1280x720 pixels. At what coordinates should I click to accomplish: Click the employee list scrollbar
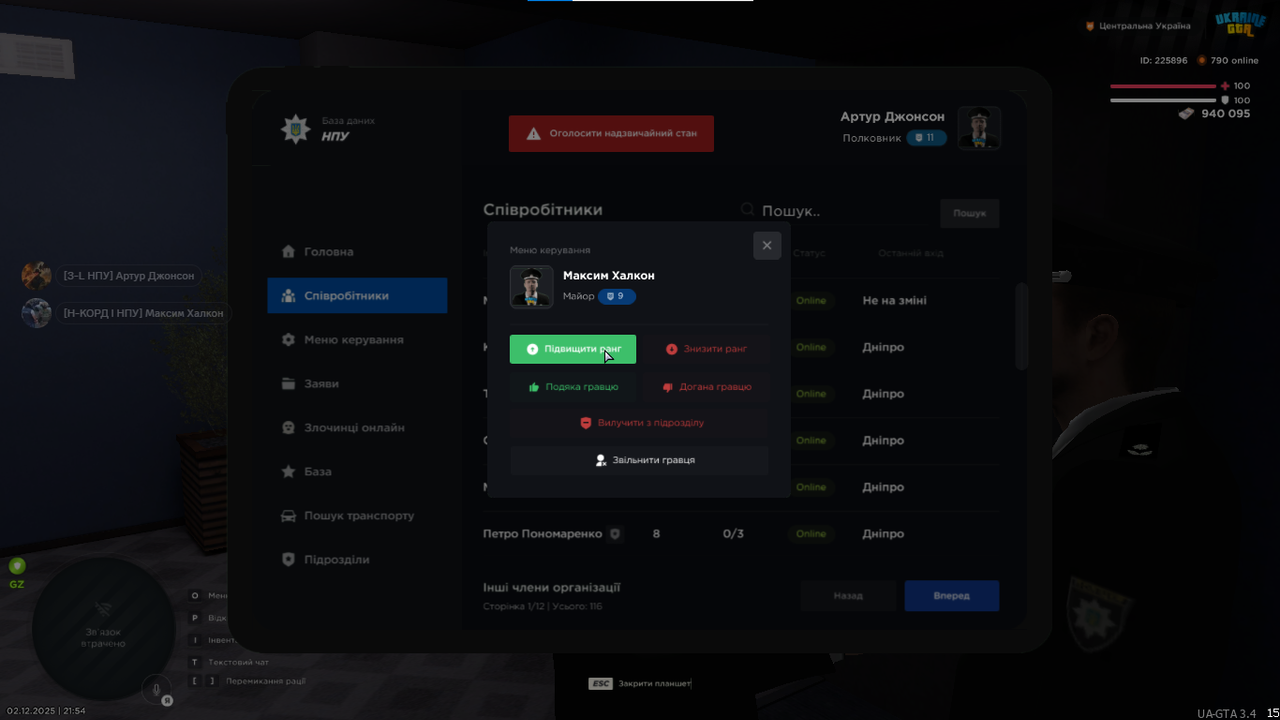(x=1021, y=327)
